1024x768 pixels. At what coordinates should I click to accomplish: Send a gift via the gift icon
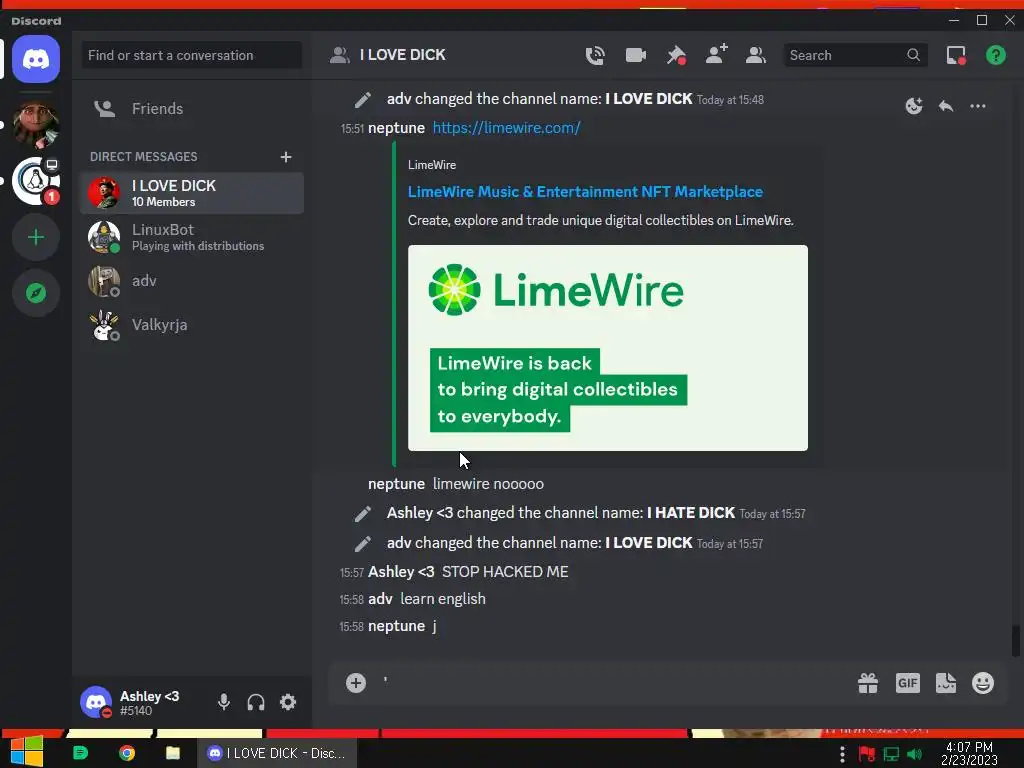[868, 683]
